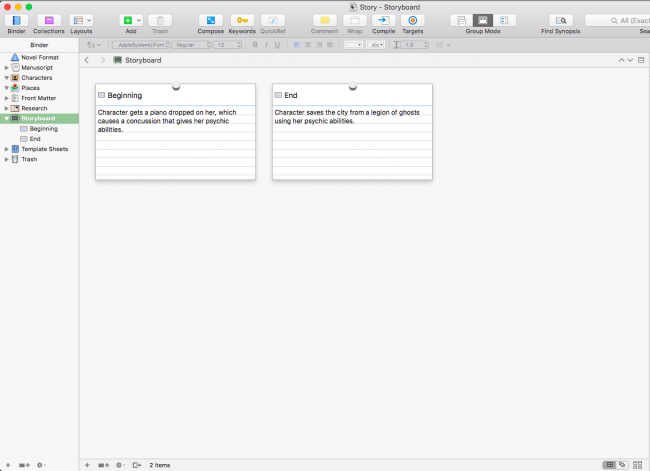Click the green Add button icon
The width and height of the screenshot is (650, 471).
(x=126, y=20)
